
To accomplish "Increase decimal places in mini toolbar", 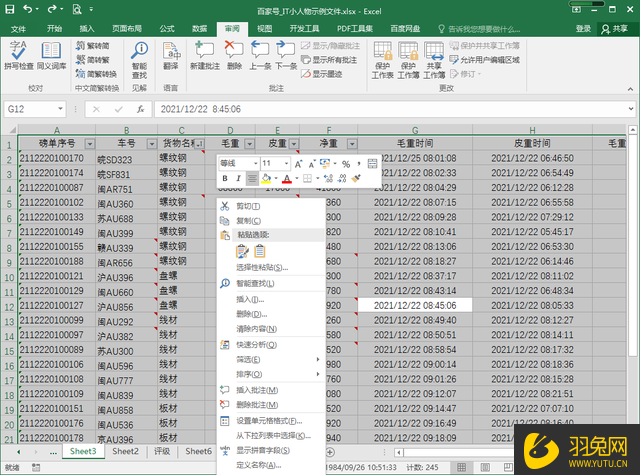I will pyautogui.click(x=329, y=178).
